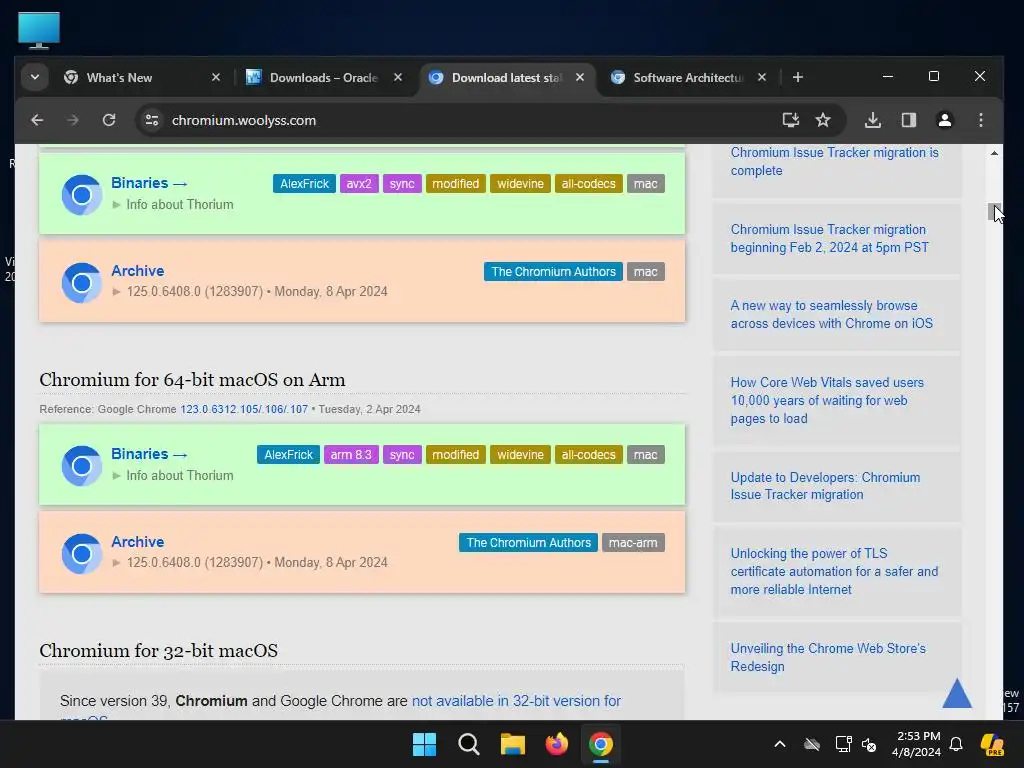Click the all-codecs tag in arm row
Image resolution: width=1024 pixels, height=768 pixels.
(x=588, y=455)
